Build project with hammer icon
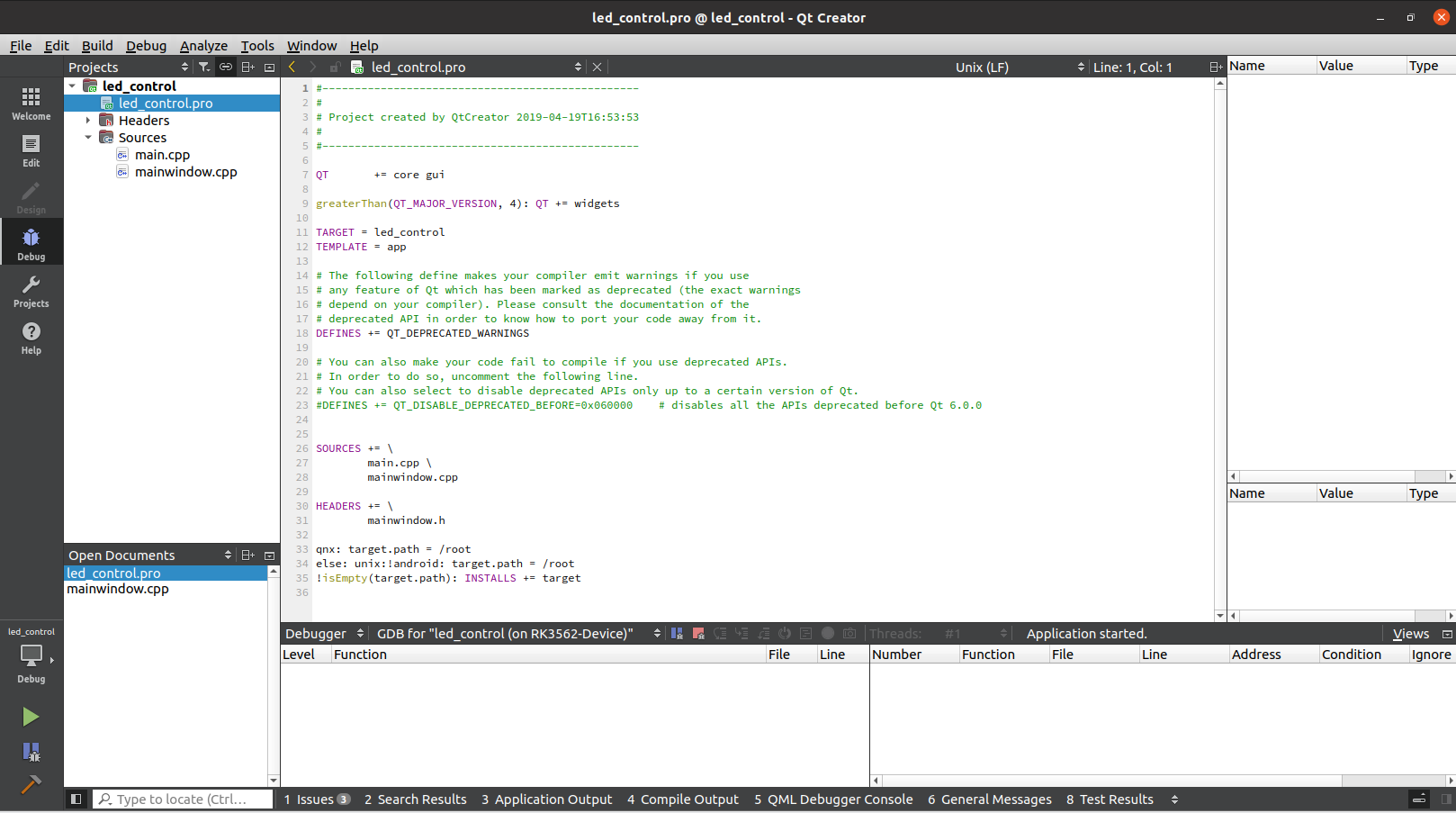Image resolution: width=1456 pixels, height=813 pixels. pyautogui.click(x=31, y=784)
